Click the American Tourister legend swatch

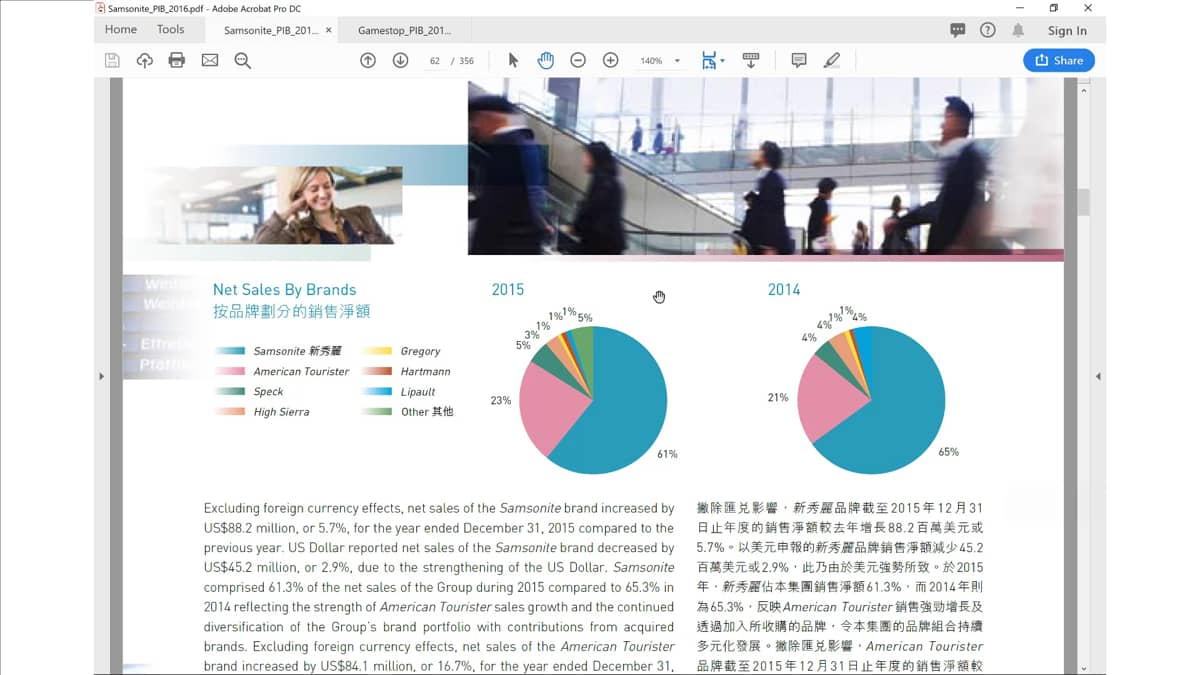[229, 371]
